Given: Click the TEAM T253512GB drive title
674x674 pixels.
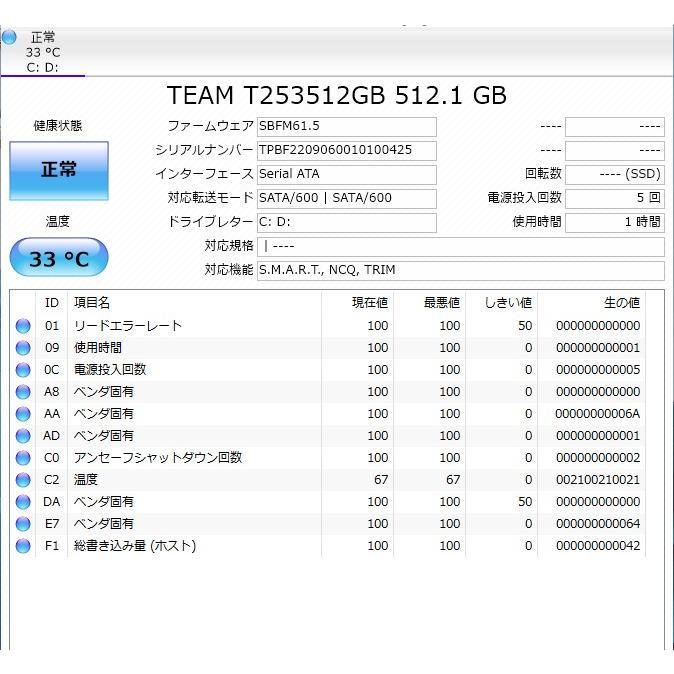Looking at the screenshot, I should (337, 96).
